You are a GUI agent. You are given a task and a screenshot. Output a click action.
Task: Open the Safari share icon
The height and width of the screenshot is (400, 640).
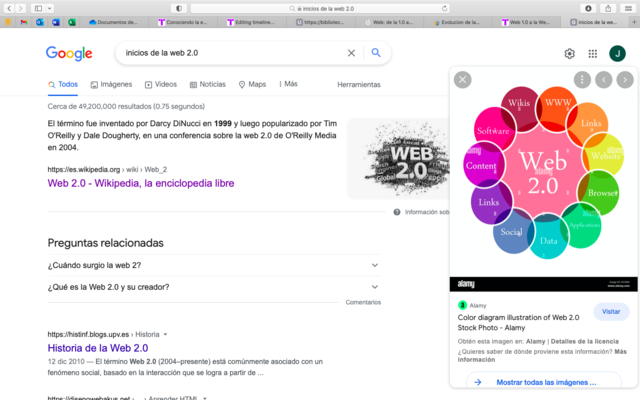coord(608,8)
